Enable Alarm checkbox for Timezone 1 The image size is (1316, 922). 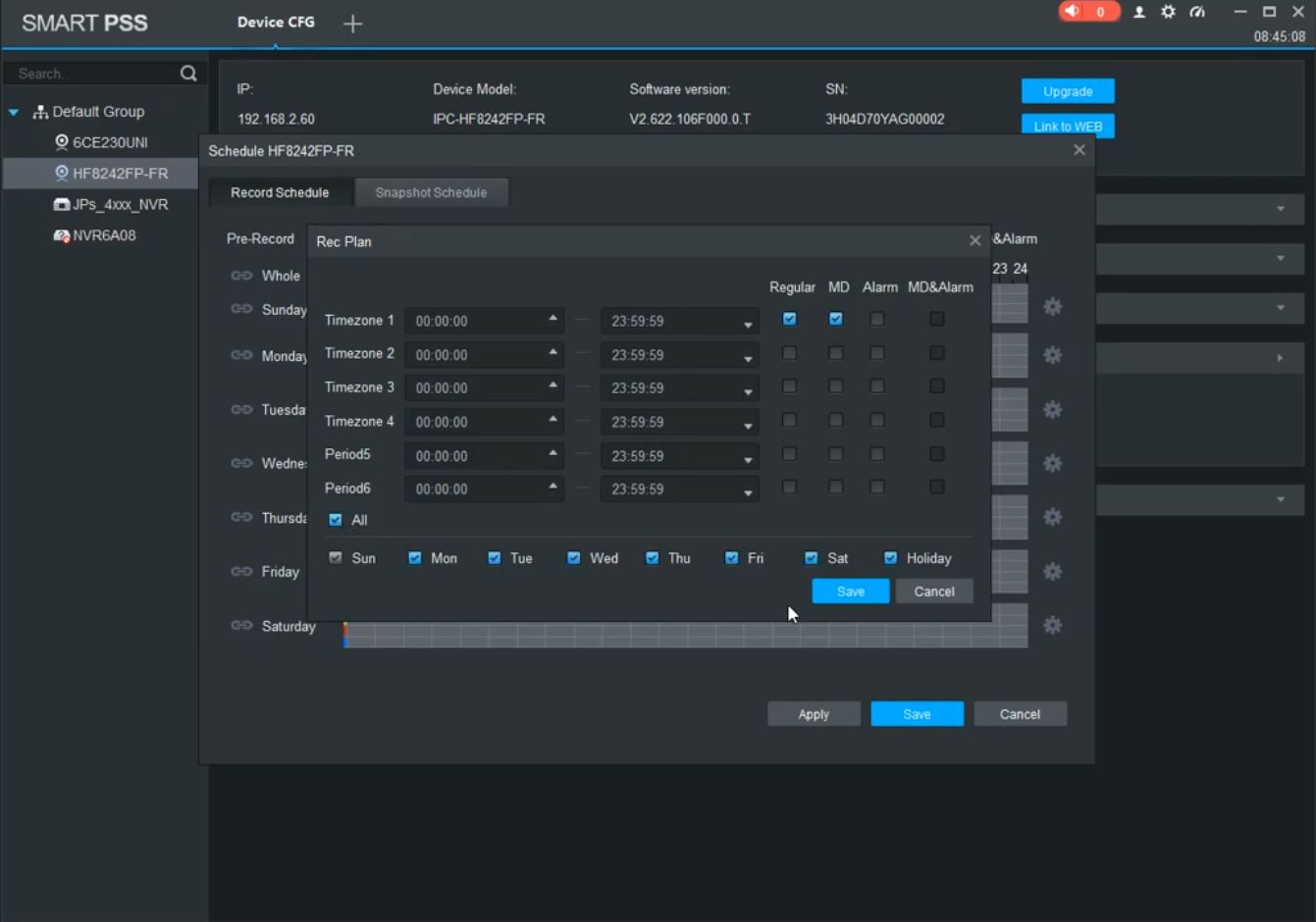pos(877,319)
